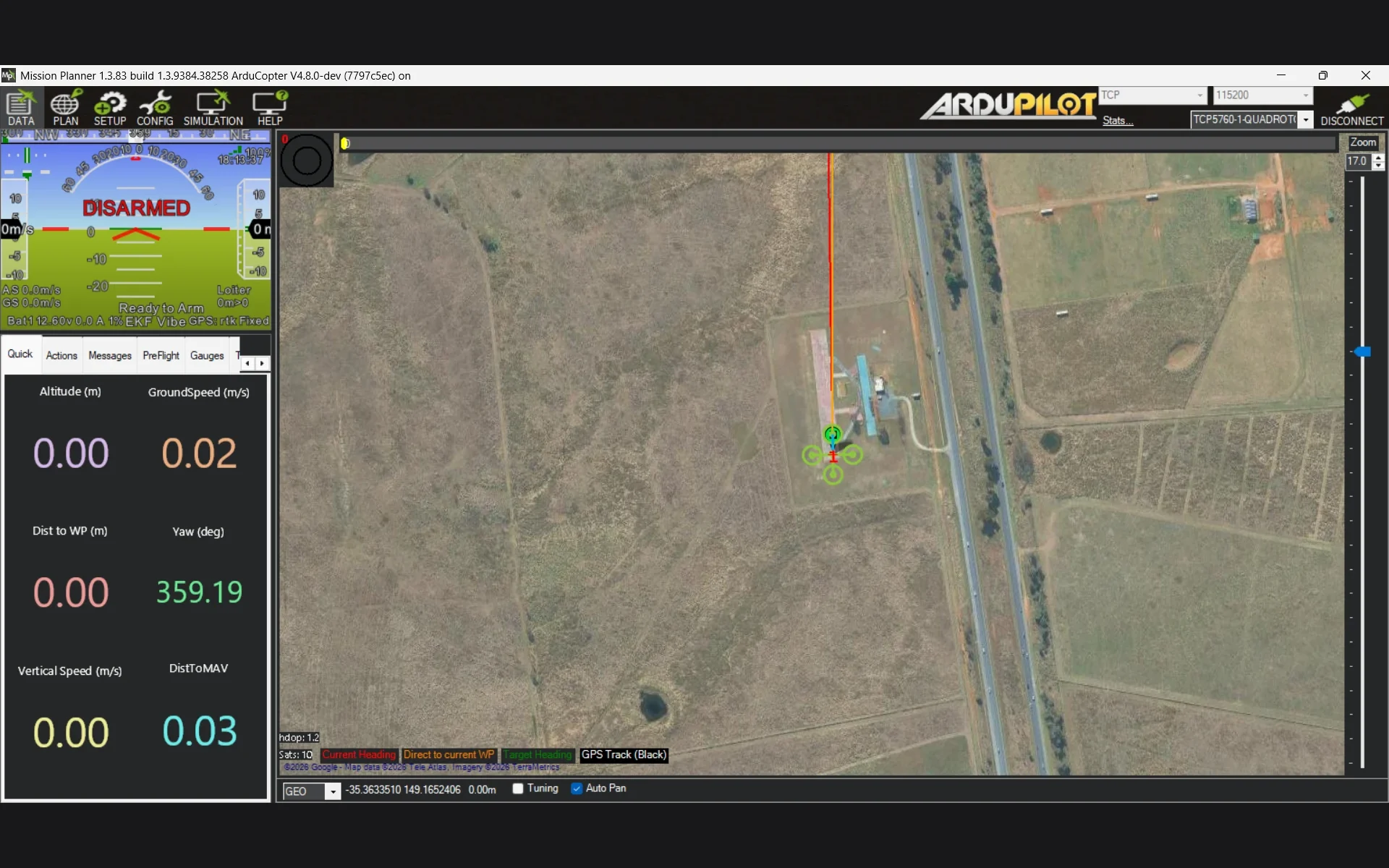Click the Dist to WP (m) value 0.00

tap(70, 592)
